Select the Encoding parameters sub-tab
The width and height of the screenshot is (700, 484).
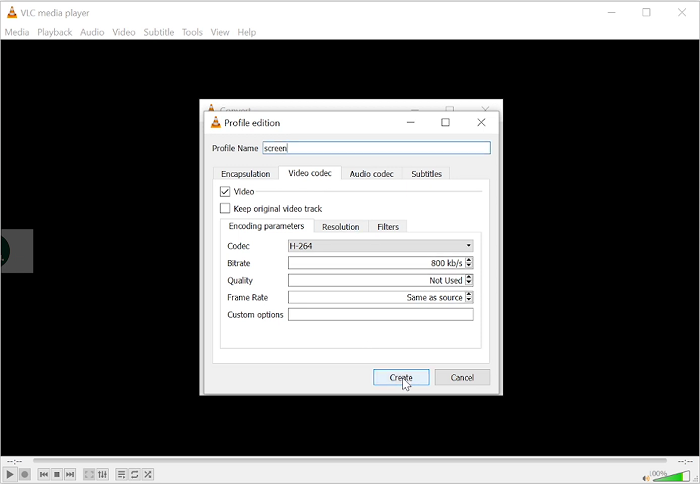pos(267,226)
